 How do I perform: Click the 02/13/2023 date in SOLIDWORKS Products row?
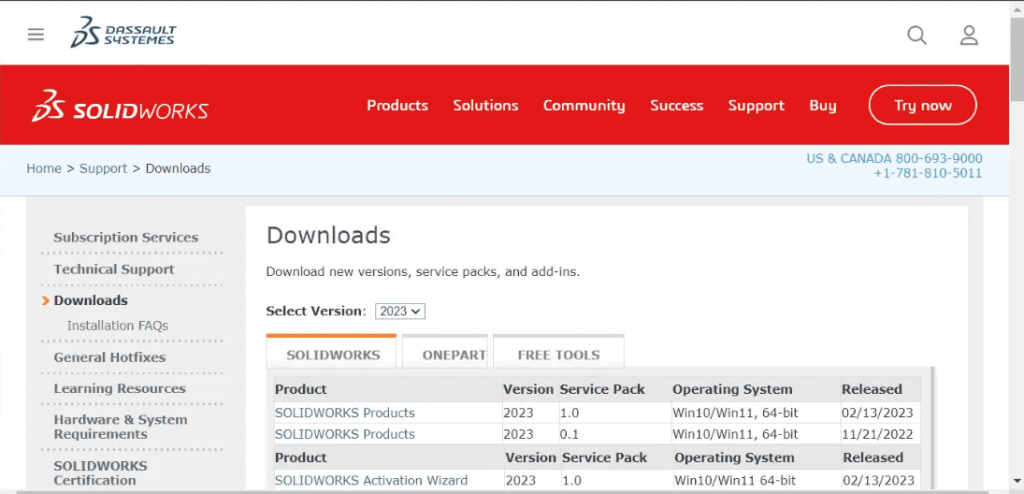877,413
